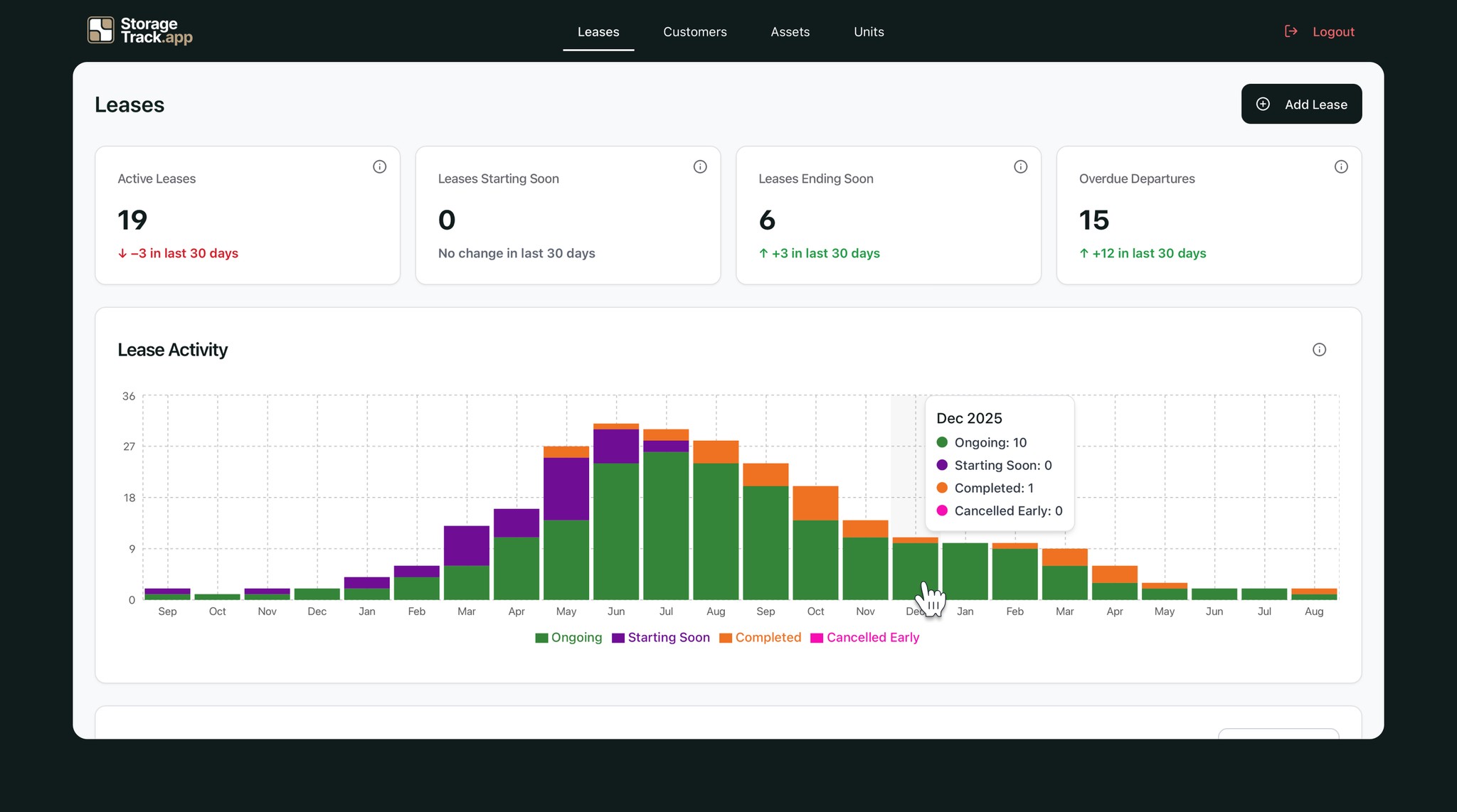Viewport: 1457px width, 812px height.
Task: Click the plus icon in Add Lease
Action: (x=1263, y=104)
